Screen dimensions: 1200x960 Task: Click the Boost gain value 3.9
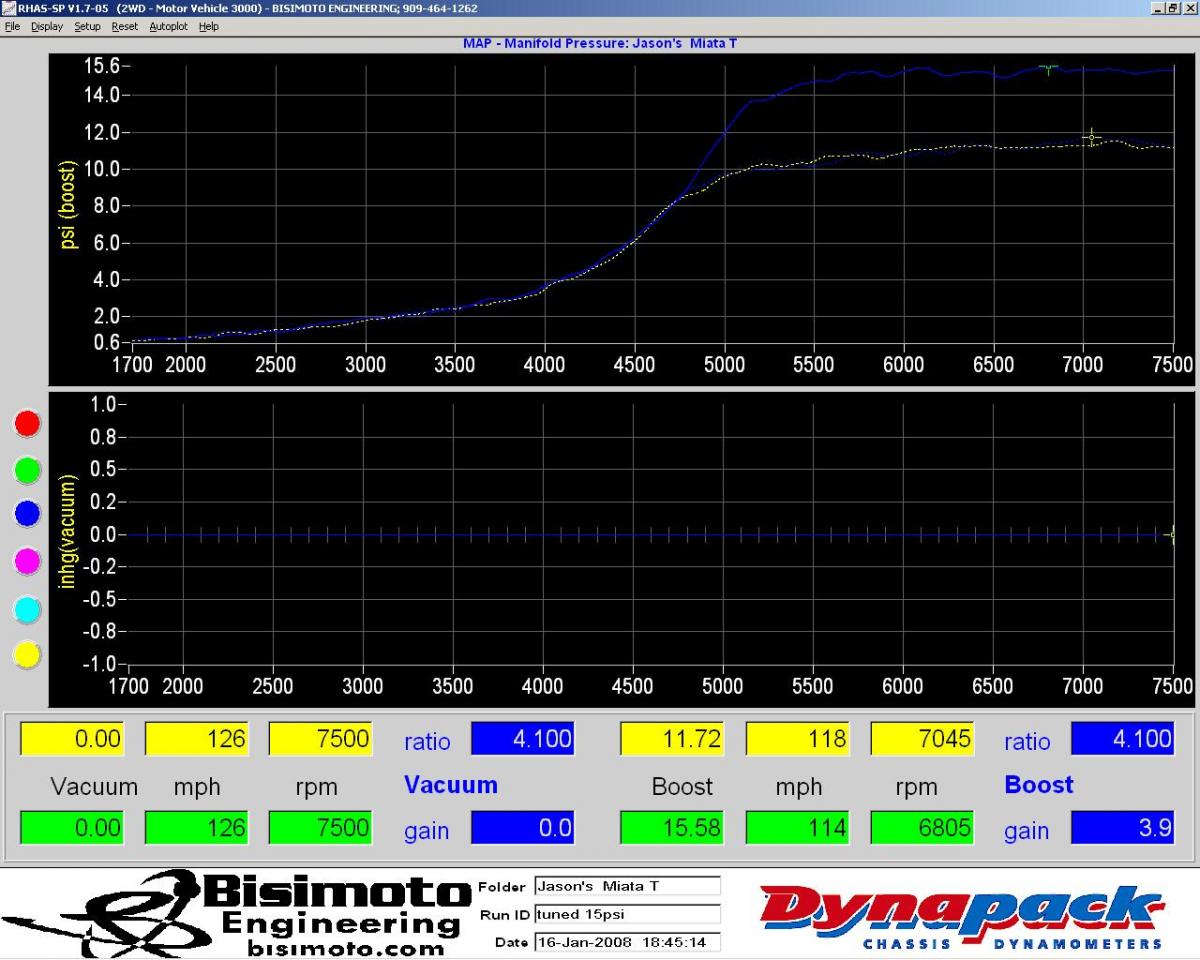(1121, 828)
